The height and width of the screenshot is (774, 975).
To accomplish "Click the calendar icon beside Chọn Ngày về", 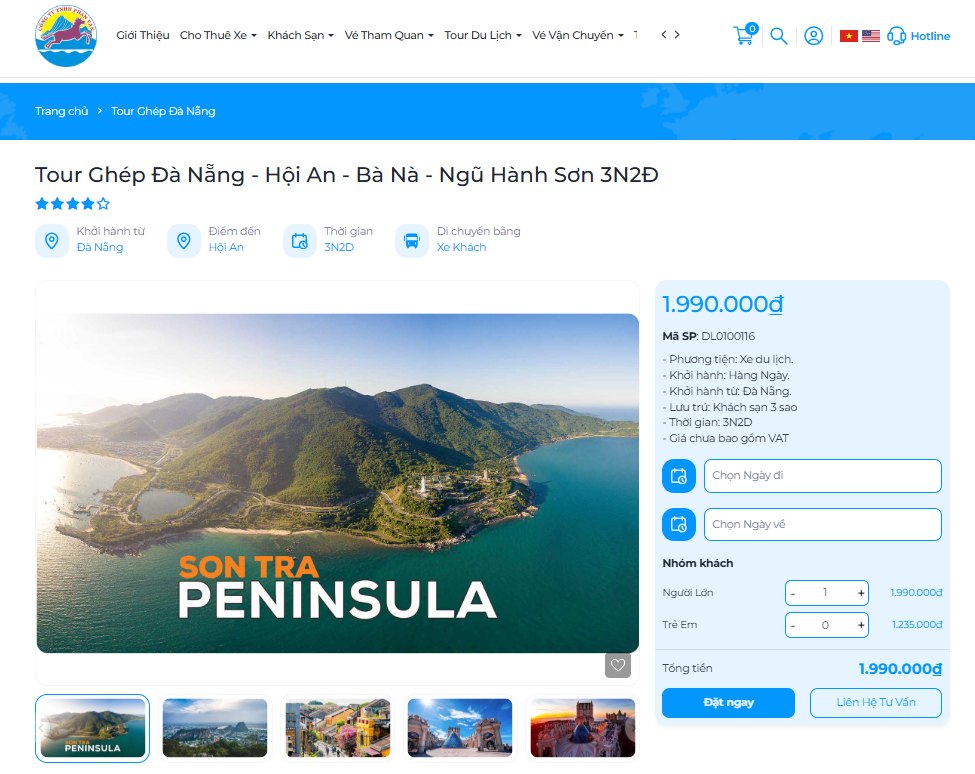I will [x=679, y=524].
